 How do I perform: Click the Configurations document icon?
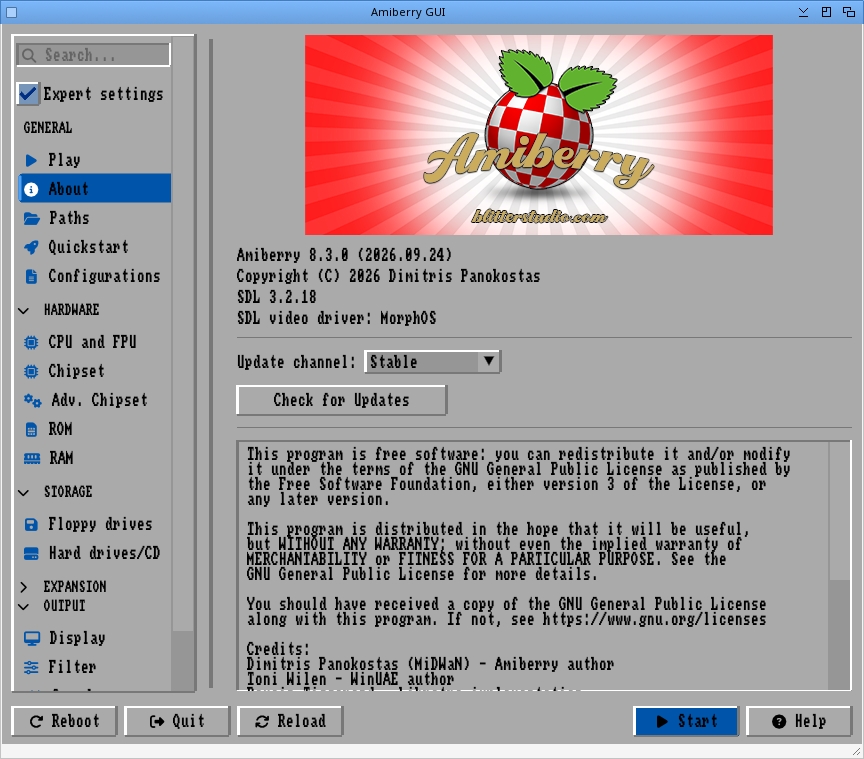click(31, 276)
